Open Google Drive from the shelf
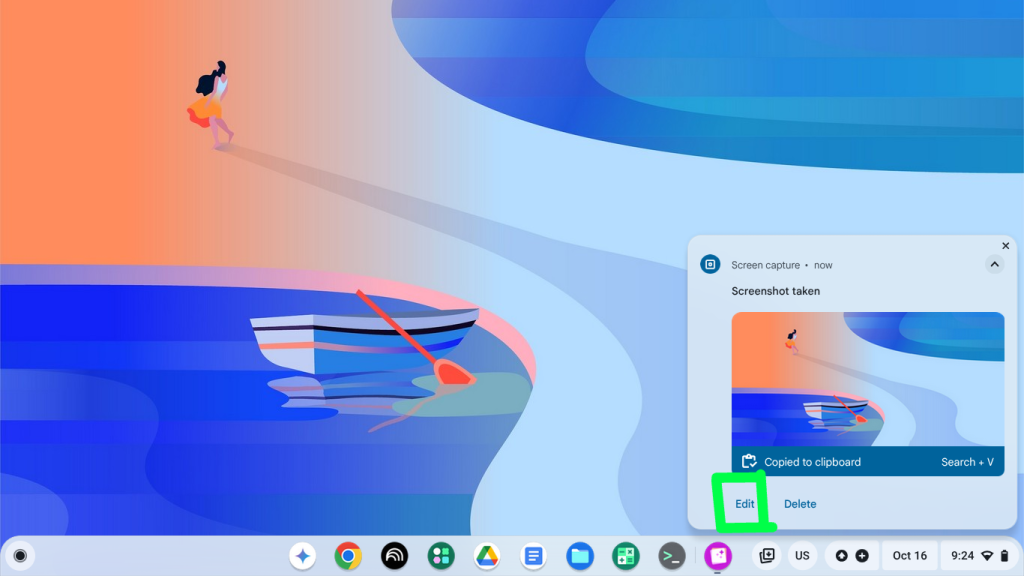 pos(487,555)
